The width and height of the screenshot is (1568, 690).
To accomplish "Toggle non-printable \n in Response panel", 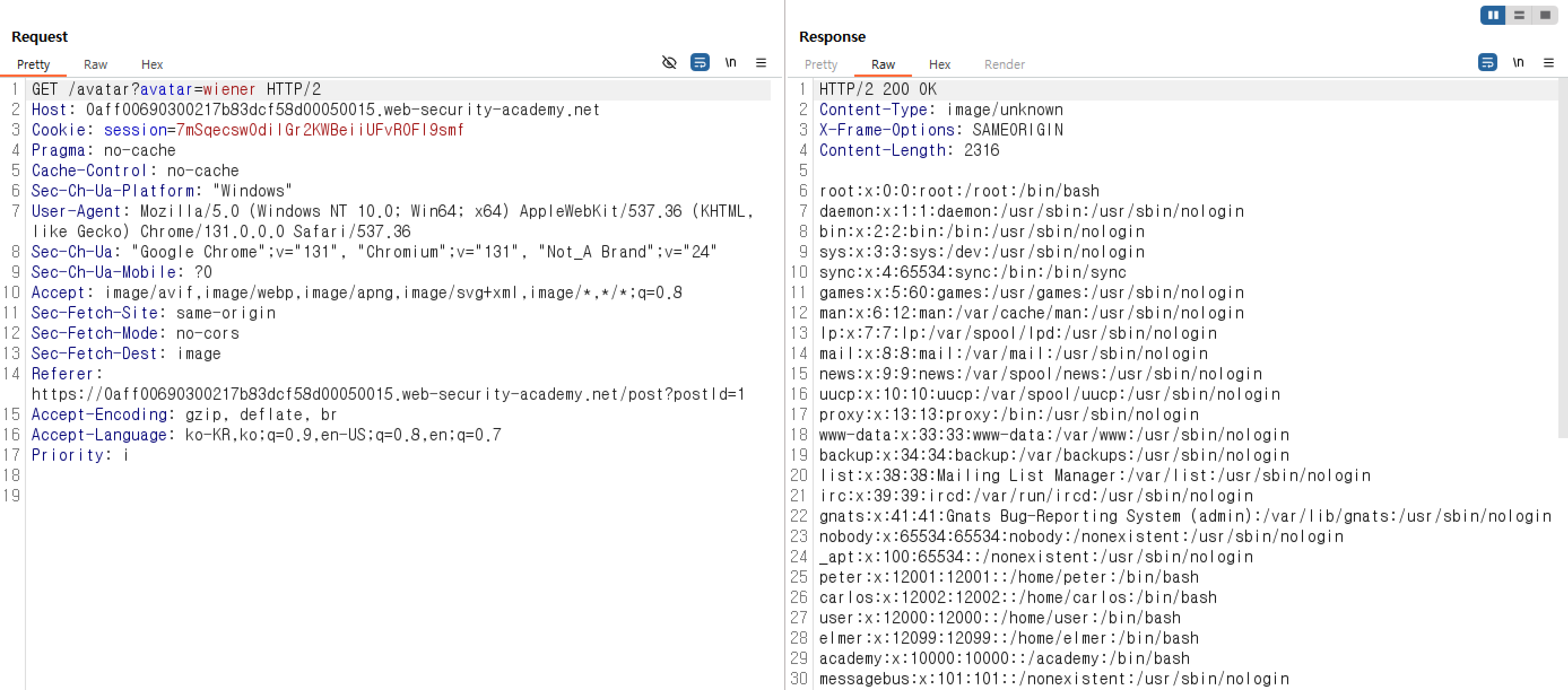I will point(1518,62).
